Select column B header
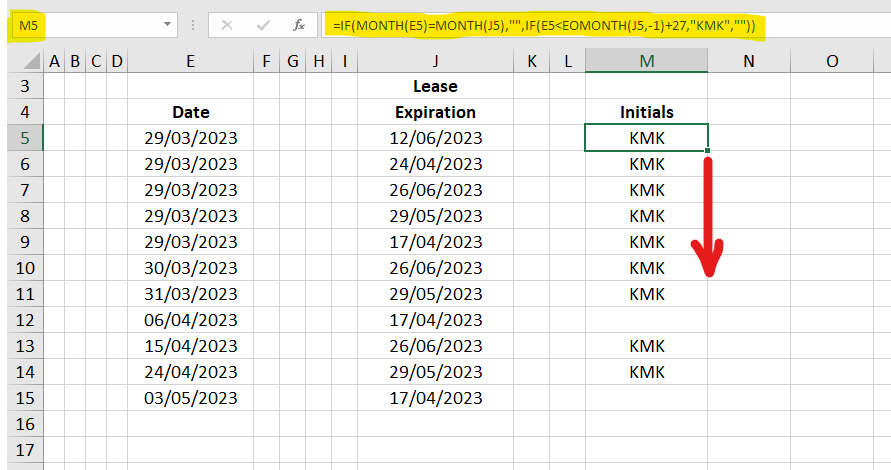The height and width of the screenshot is (470, 891). tap(75, 61)
